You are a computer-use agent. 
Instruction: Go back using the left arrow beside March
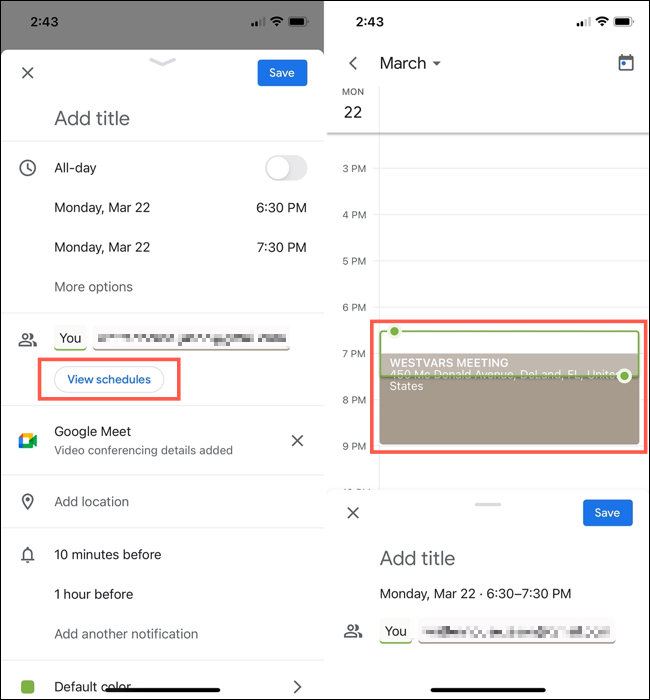(353, 63)
